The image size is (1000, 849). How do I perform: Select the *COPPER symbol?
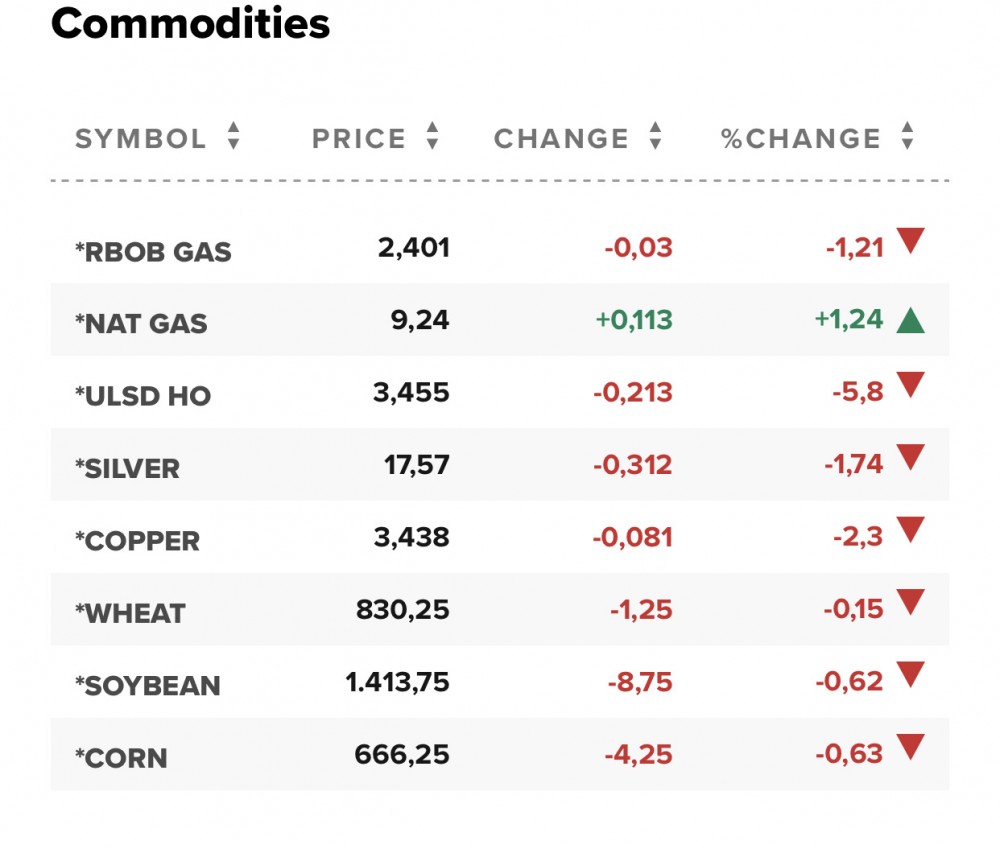click(137, 541)
